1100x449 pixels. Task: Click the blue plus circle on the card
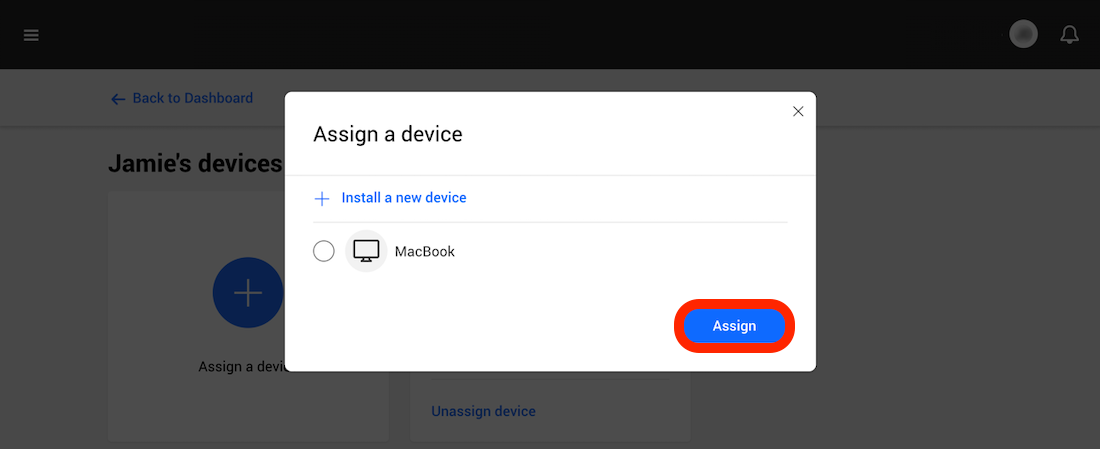point(247,293)
